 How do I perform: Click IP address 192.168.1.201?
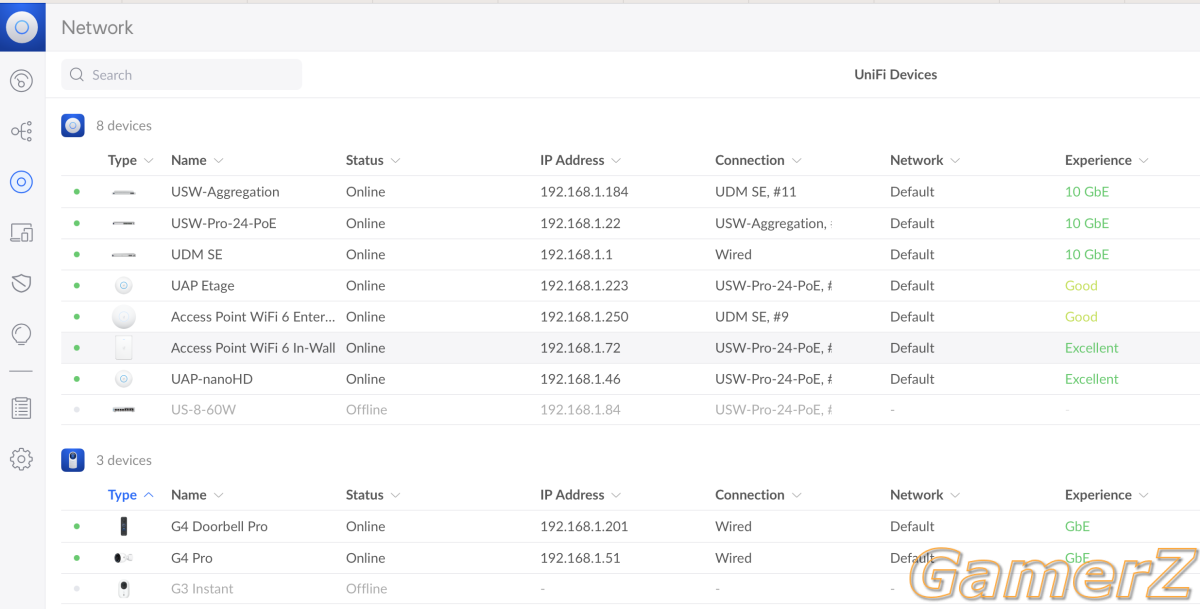(584, 527)
